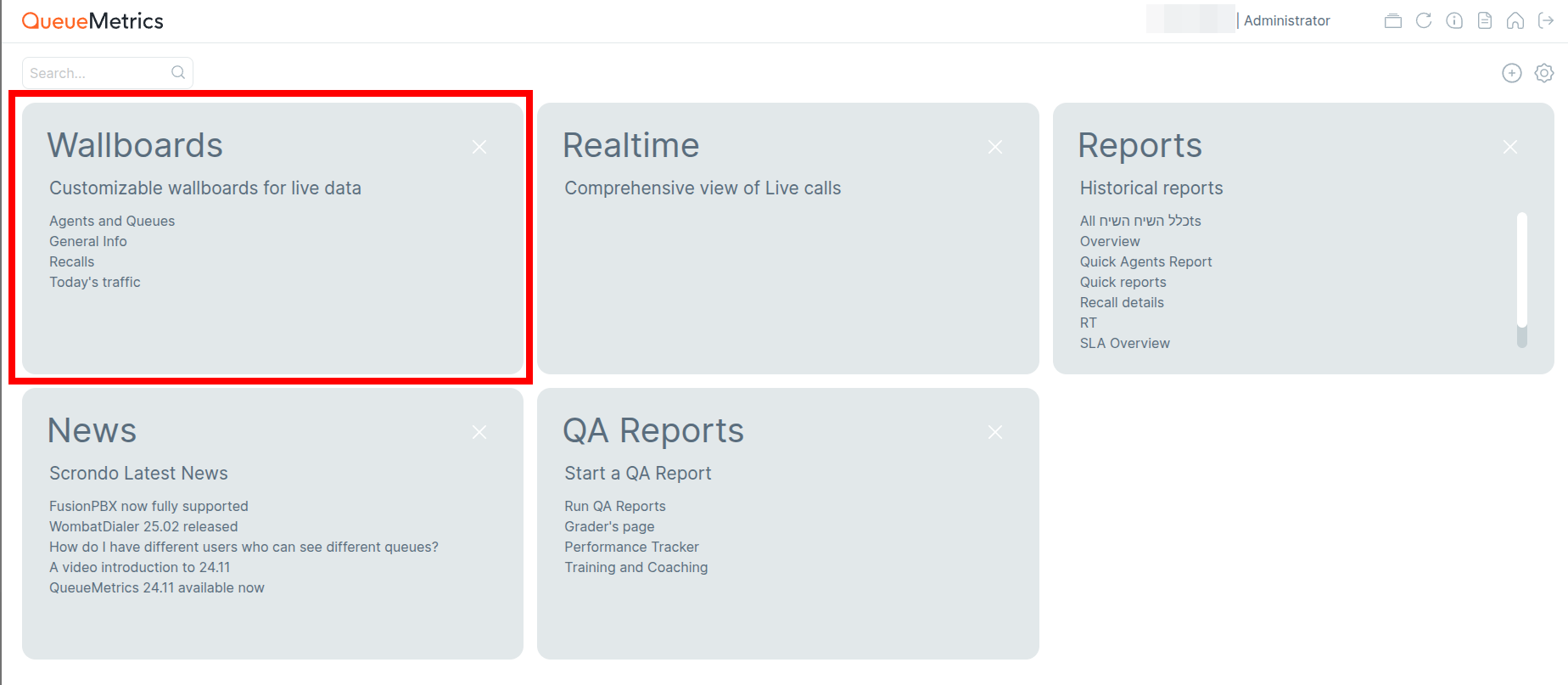Click the stacked windows icon in header
Screen dimensions: 1568x685
point(1393,21)
